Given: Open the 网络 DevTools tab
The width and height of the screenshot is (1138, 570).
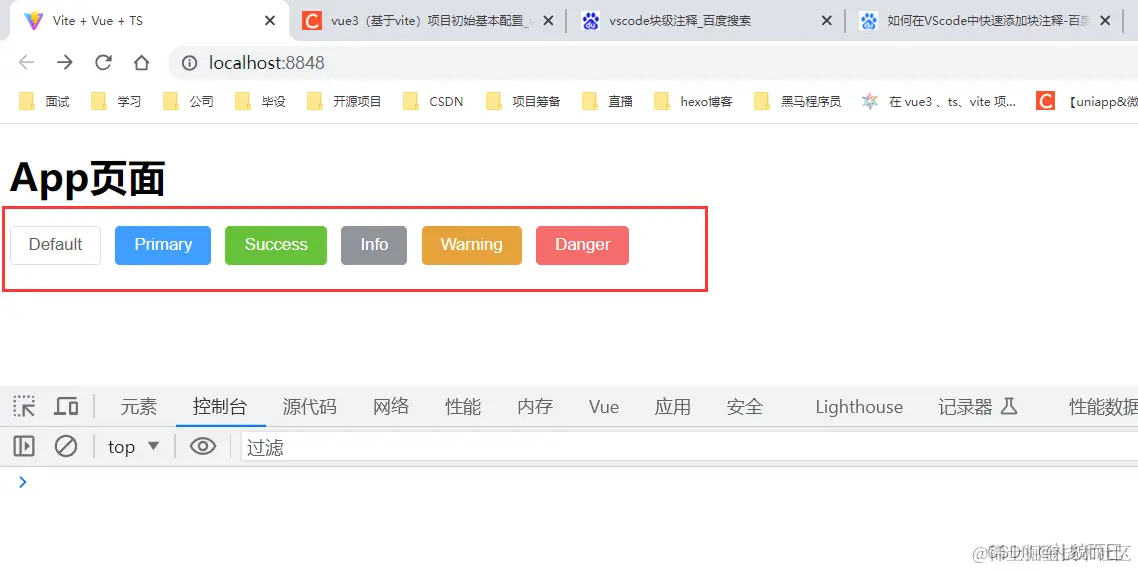Looking at the screenshot, I should [391, 407].
